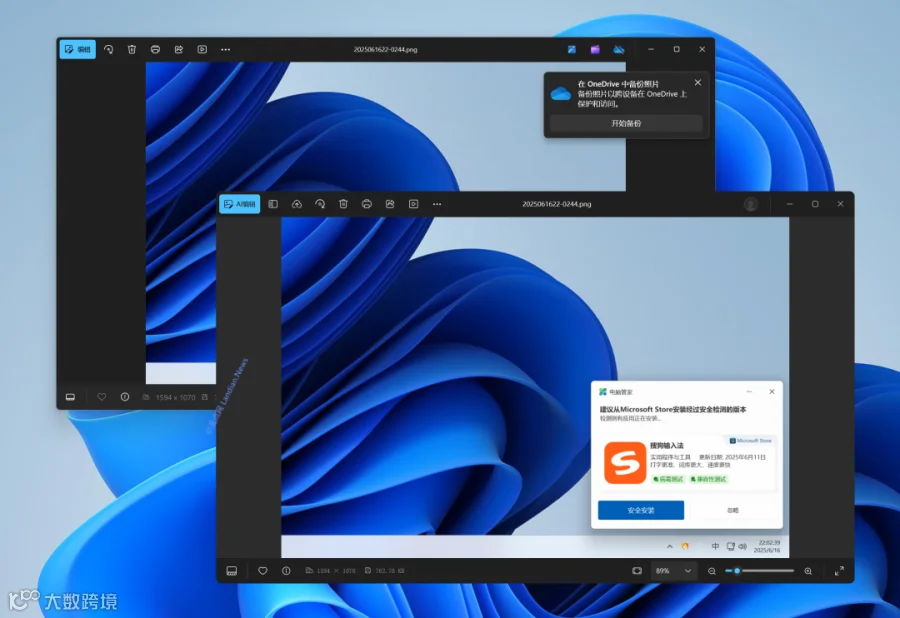The width and height of the screenshot is (900, 618).
Task: Dismiss the OneDrive backup notification
Action: click(698, 83)
